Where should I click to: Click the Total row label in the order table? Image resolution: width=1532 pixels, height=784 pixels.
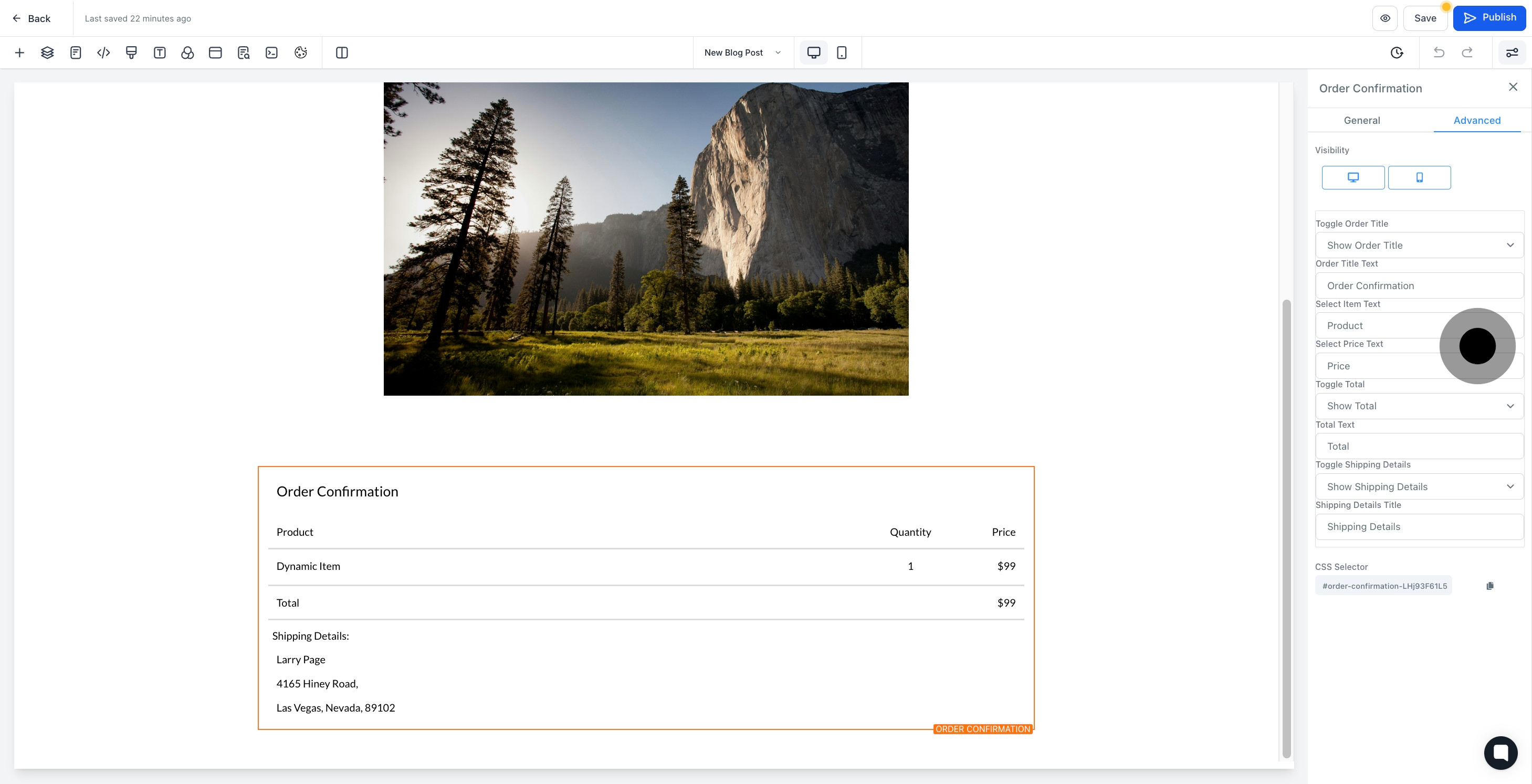point(288,603)
